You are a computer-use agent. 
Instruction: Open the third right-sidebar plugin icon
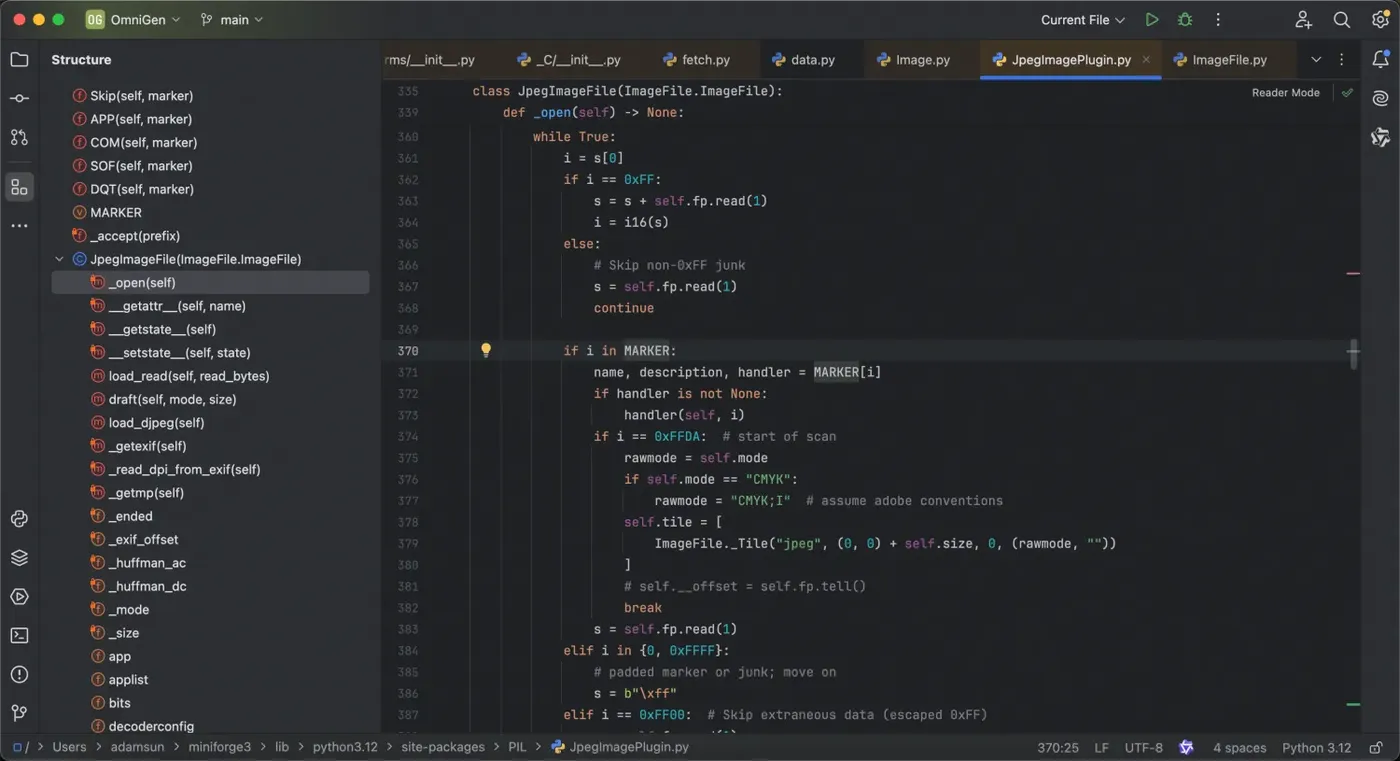[x=1381, y=137]
